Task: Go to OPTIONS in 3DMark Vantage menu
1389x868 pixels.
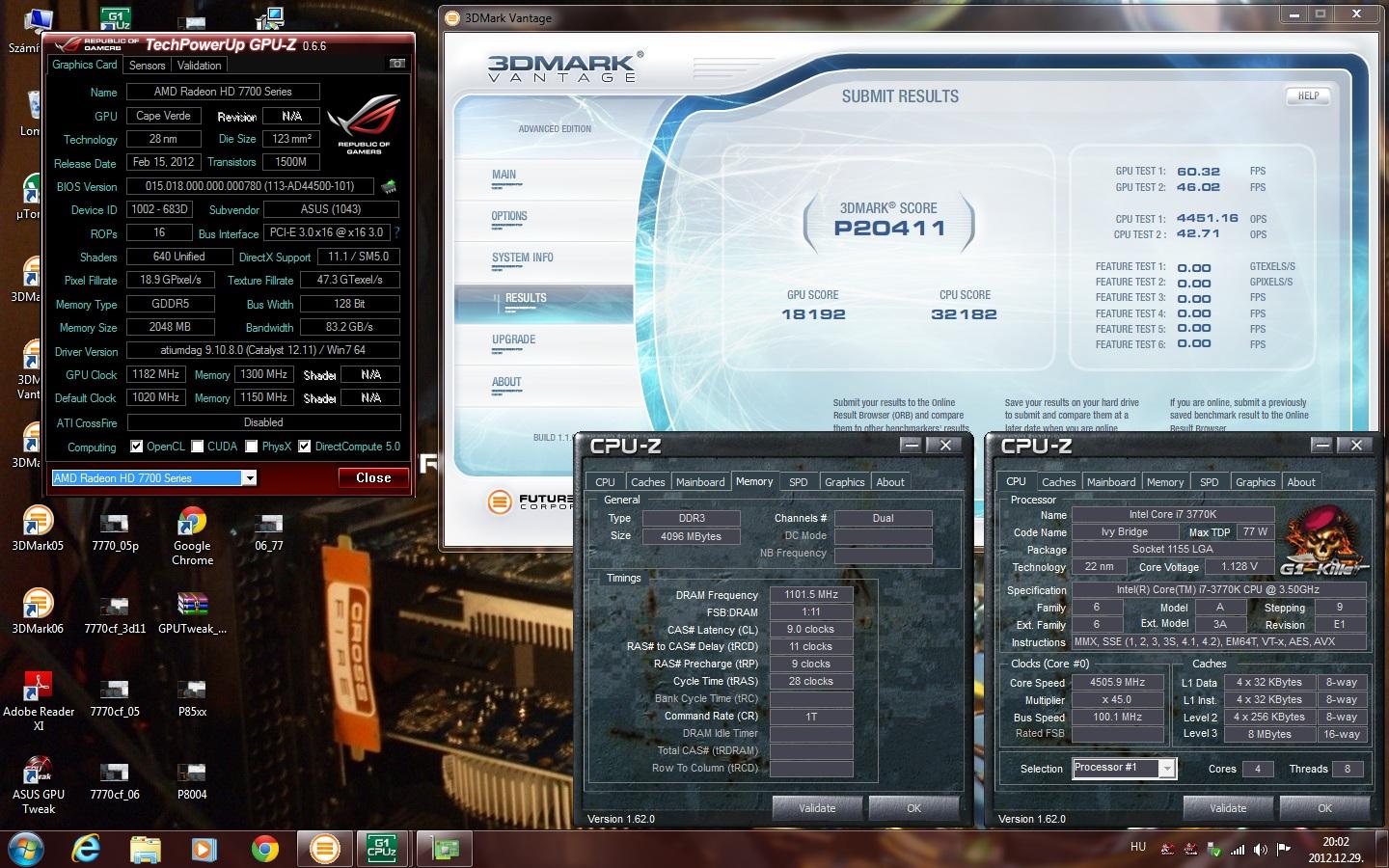Action: point(509,217)
